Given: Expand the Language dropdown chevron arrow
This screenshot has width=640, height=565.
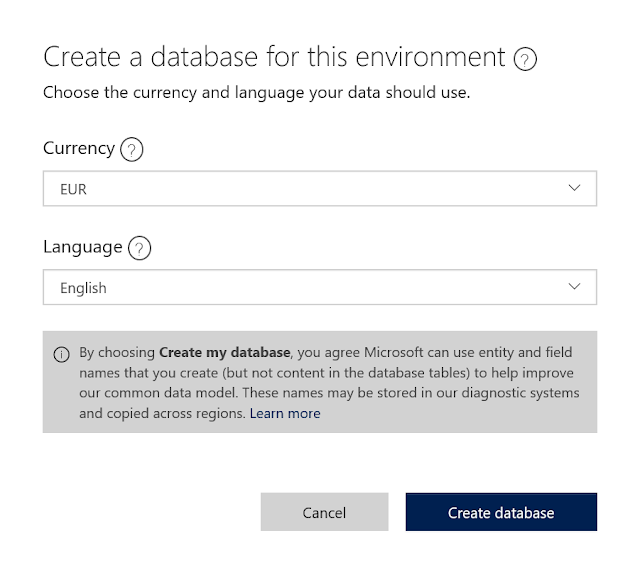Looking at the screenshot, I should 574,287.
